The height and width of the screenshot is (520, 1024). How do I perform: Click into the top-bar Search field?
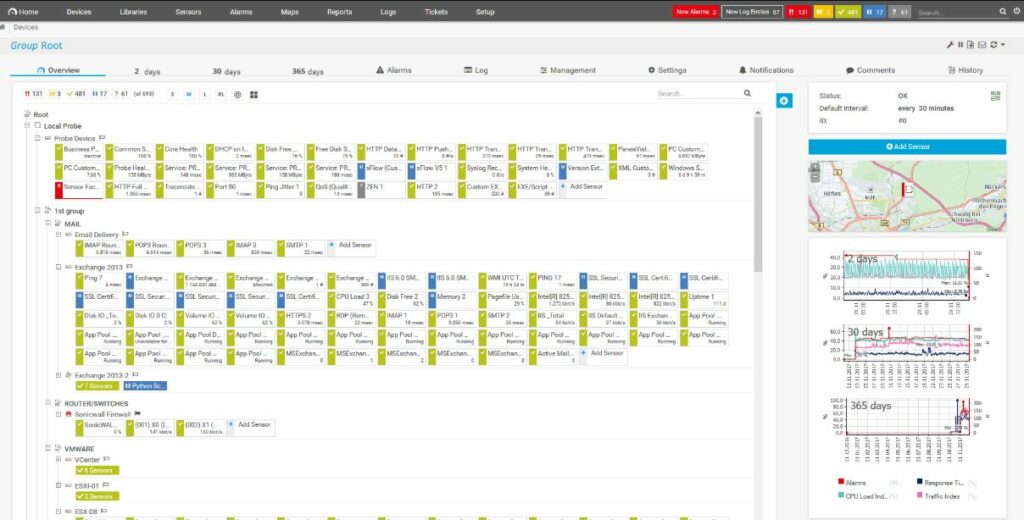(957, 12)
